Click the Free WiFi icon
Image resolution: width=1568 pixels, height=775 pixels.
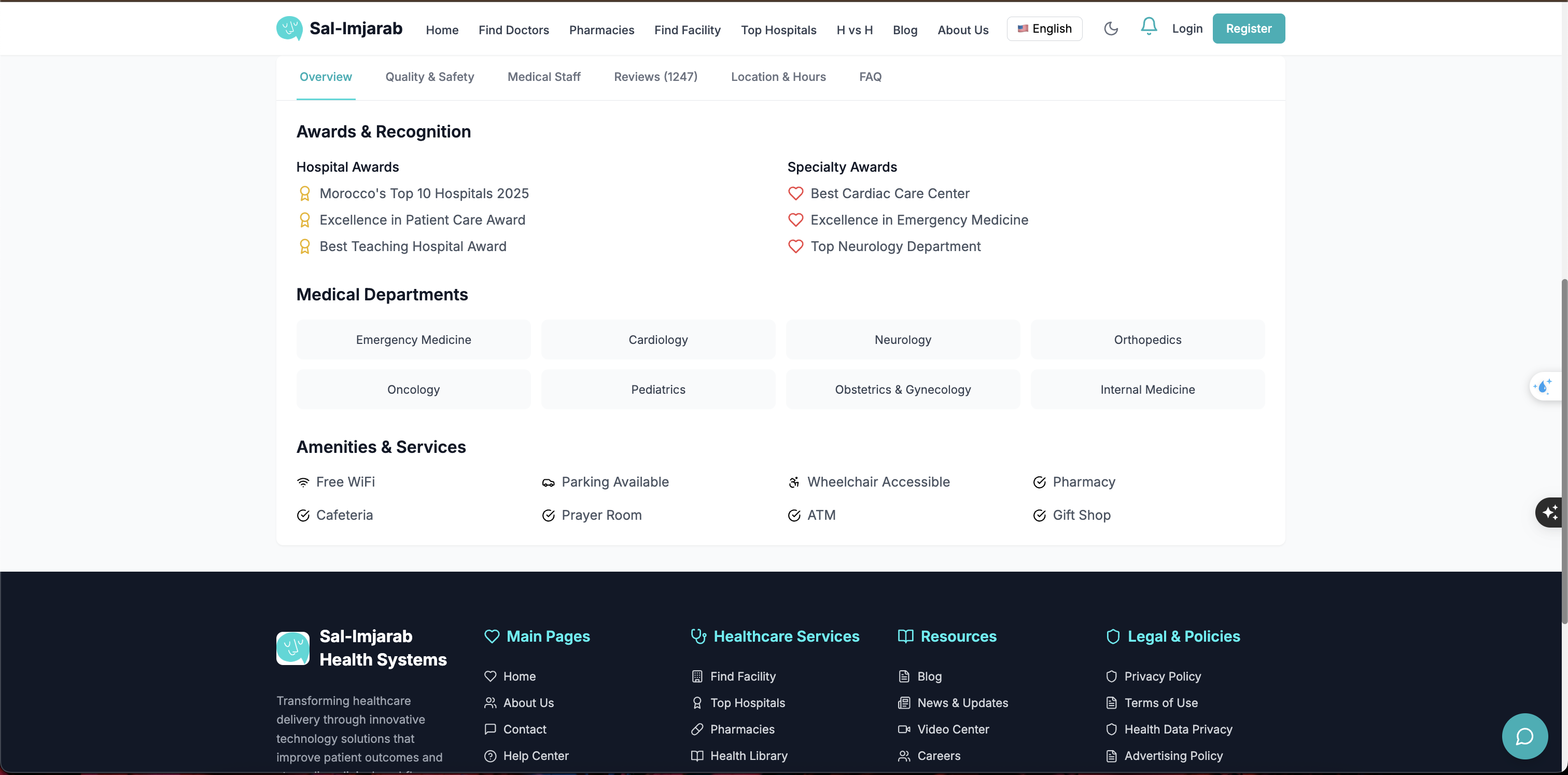tap(303, 482)
